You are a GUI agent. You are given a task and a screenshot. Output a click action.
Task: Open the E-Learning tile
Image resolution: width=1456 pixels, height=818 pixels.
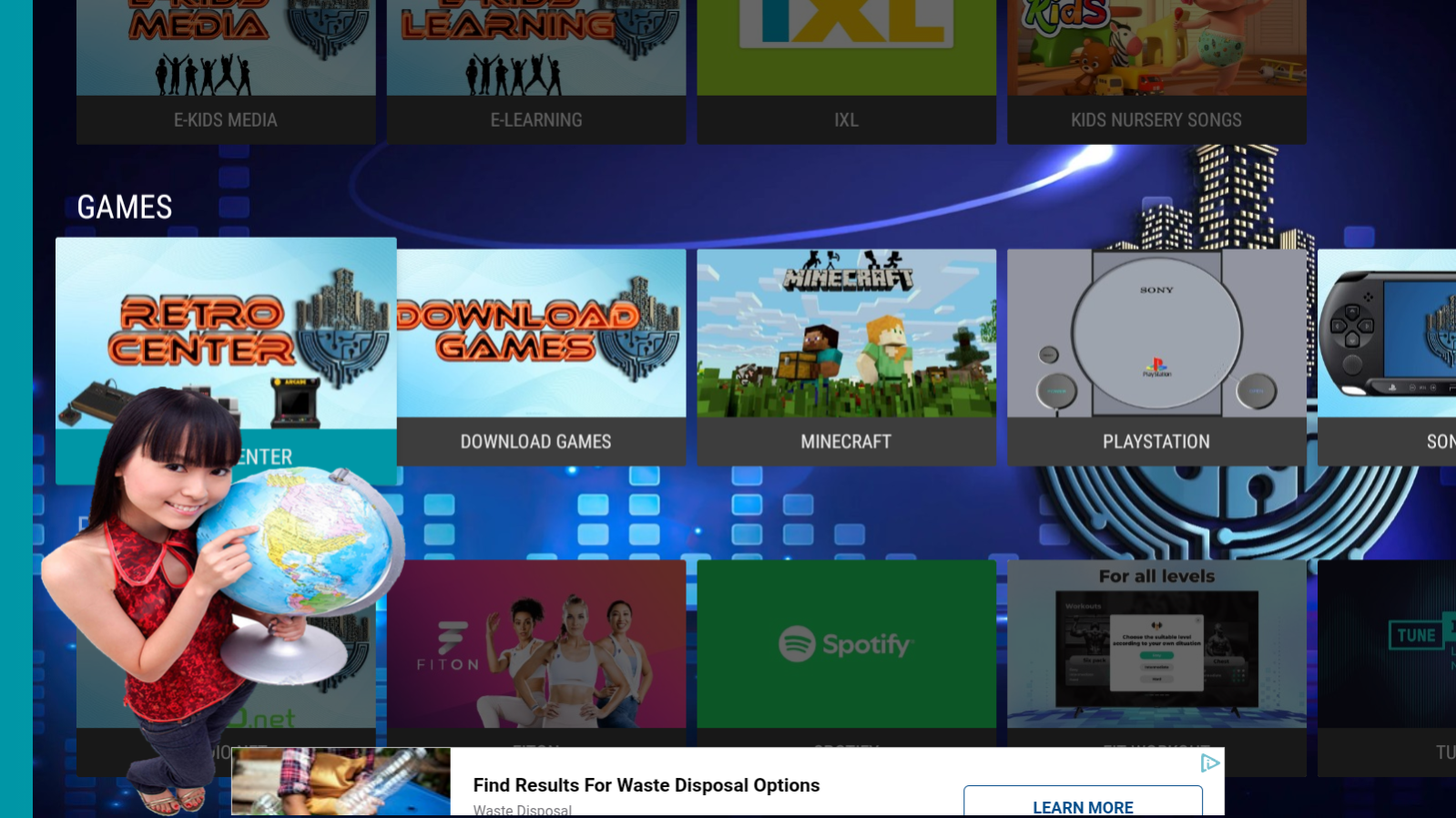[x=536, y=72]
